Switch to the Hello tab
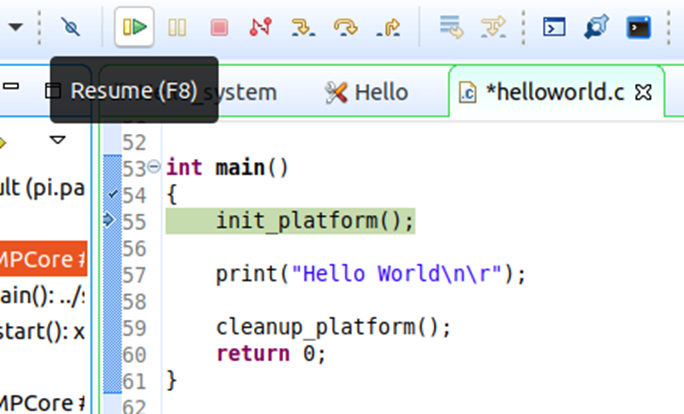Image resolution: width=684 pixels, height=414 pixels. click(x=367, y=93)
